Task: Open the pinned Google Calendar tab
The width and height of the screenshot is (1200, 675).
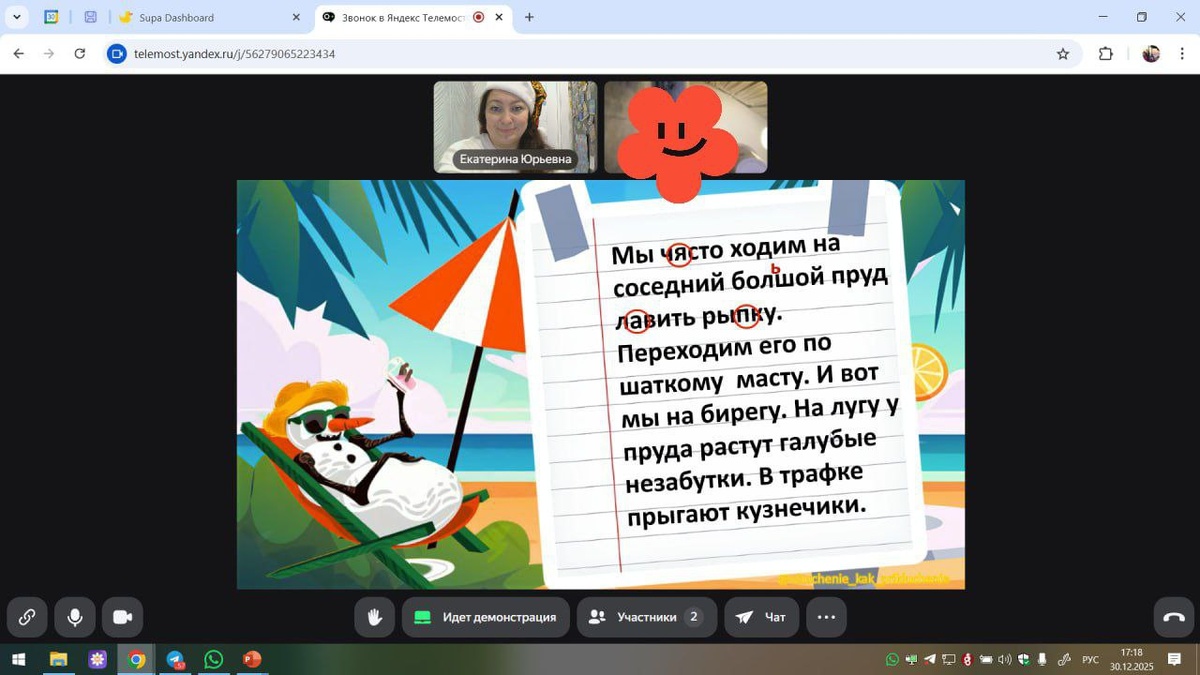Action: click(x=51, y=17)
